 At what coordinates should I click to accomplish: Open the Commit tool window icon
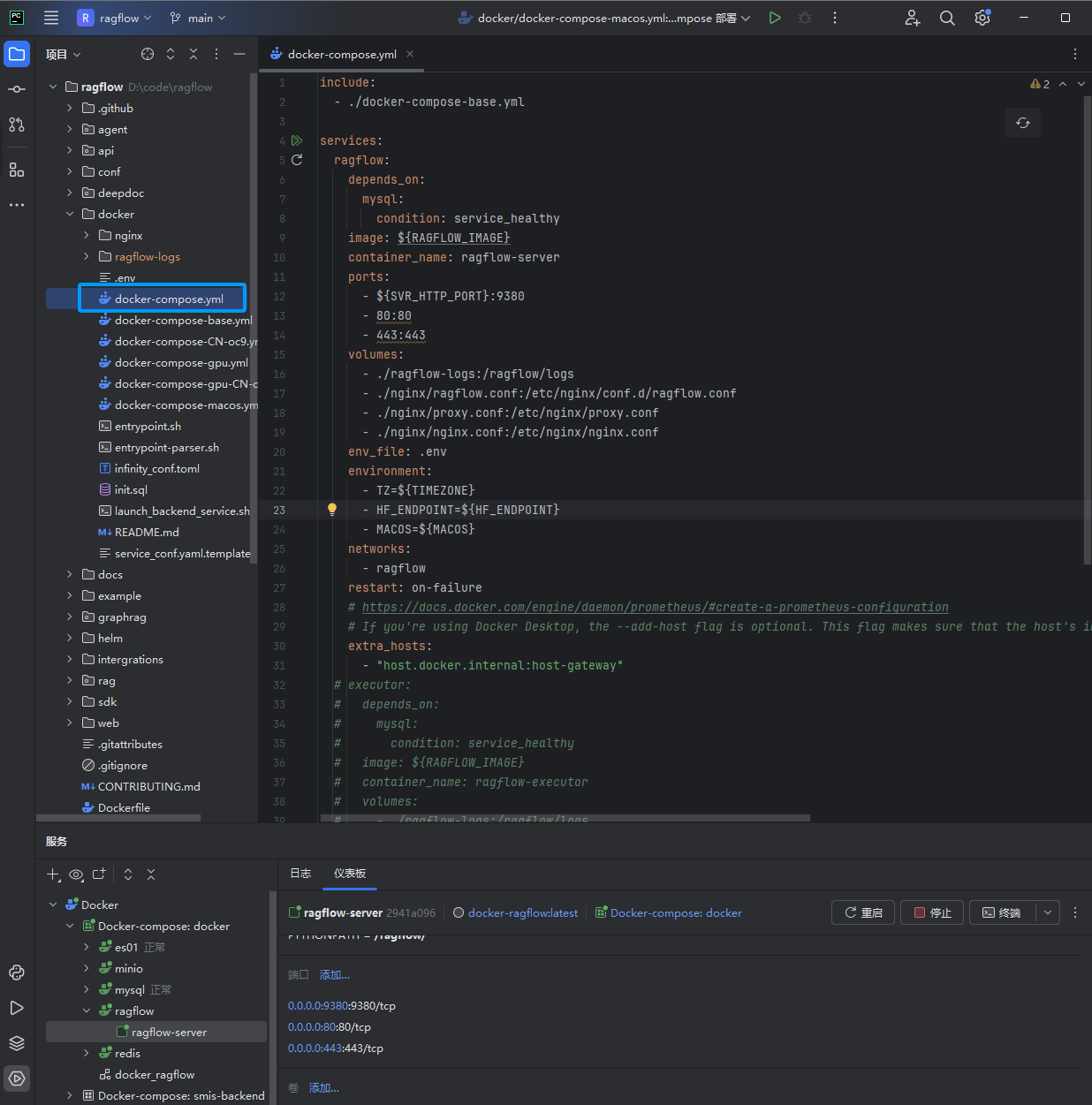(17, 89)
